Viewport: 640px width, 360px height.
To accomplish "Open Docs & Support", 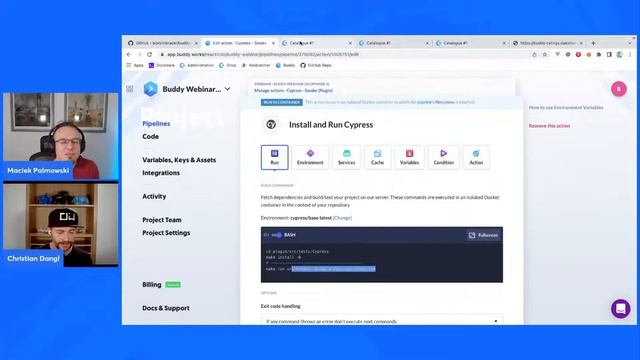I will (166, 308).
